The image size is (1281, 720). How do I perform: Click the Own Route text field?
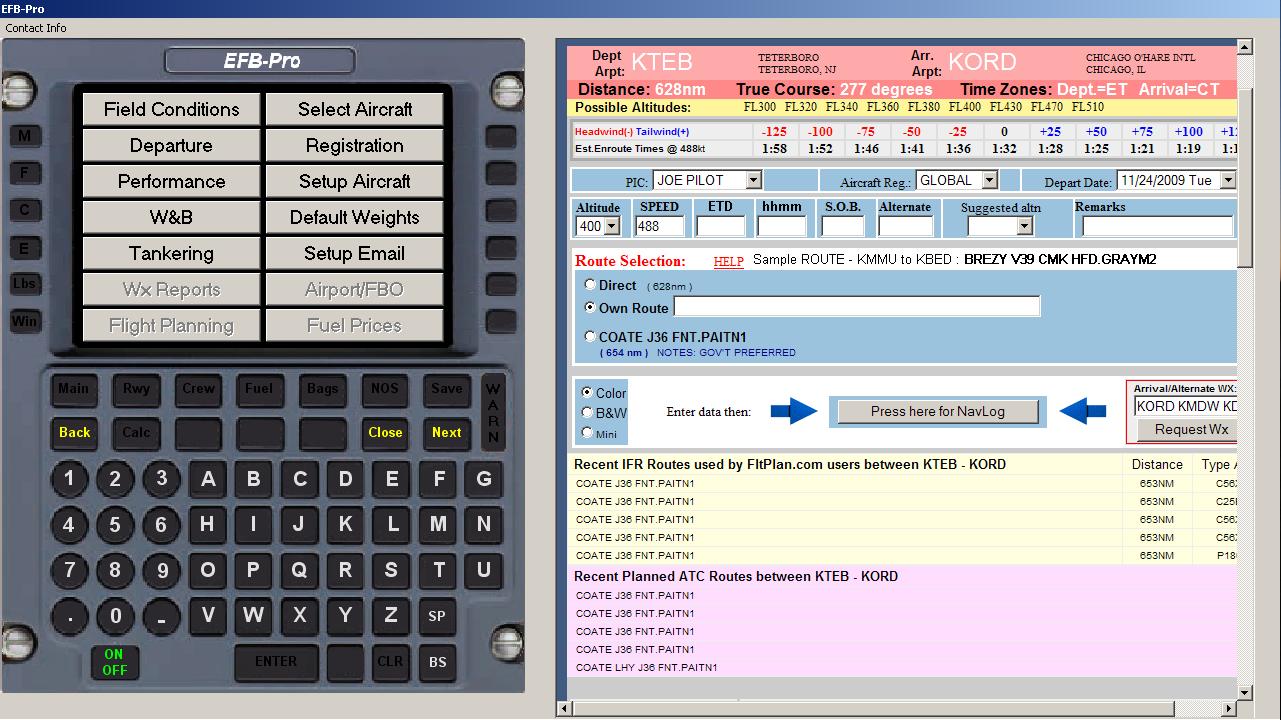click(x=857, y=306)
